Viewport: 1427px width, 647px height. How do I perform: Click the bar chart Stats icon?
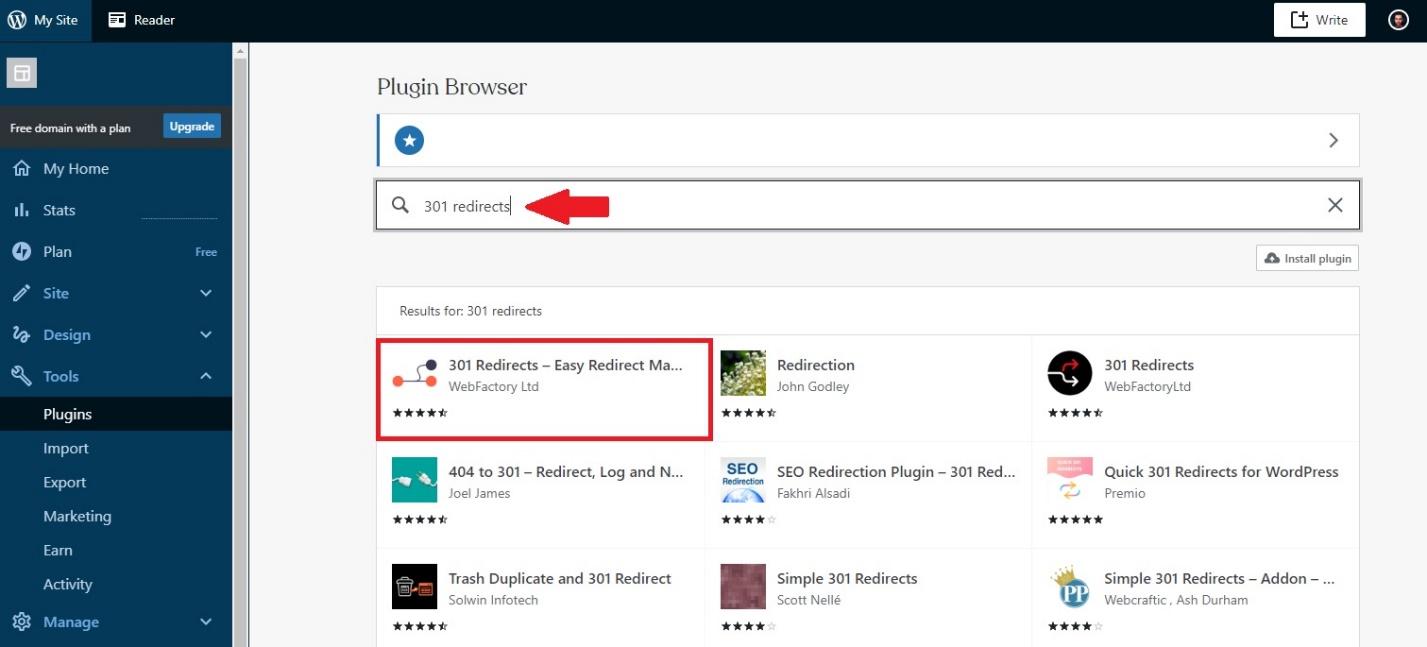coord(21,210)
